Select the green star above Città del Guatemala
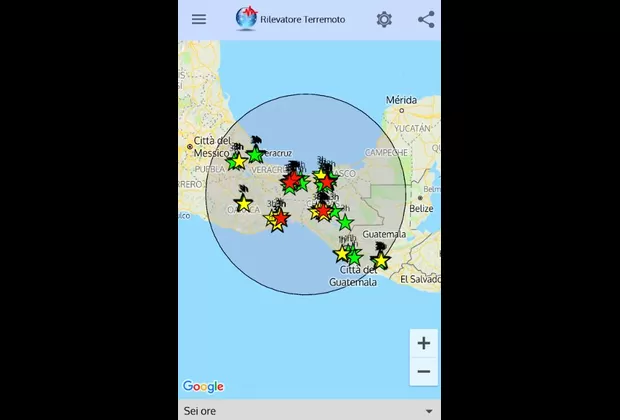The image size is (620, 420). click(x=354, y=257)
